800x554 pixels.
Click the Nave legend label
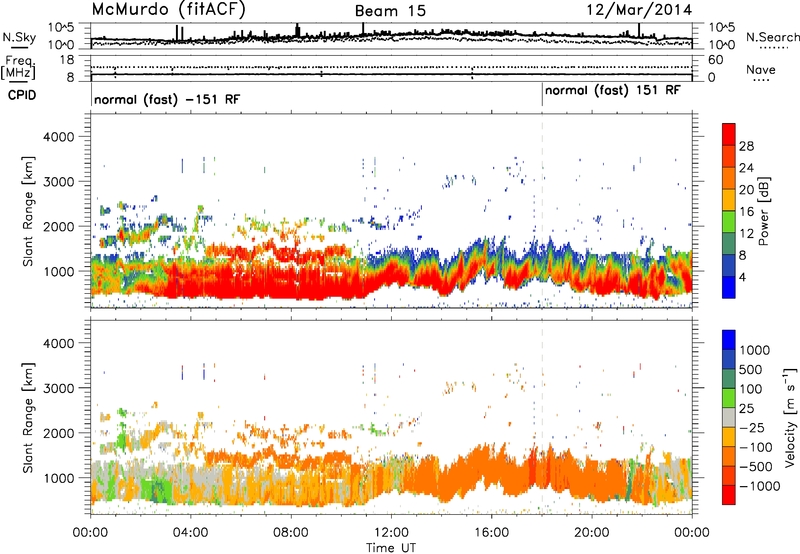(x=761, y=69)
